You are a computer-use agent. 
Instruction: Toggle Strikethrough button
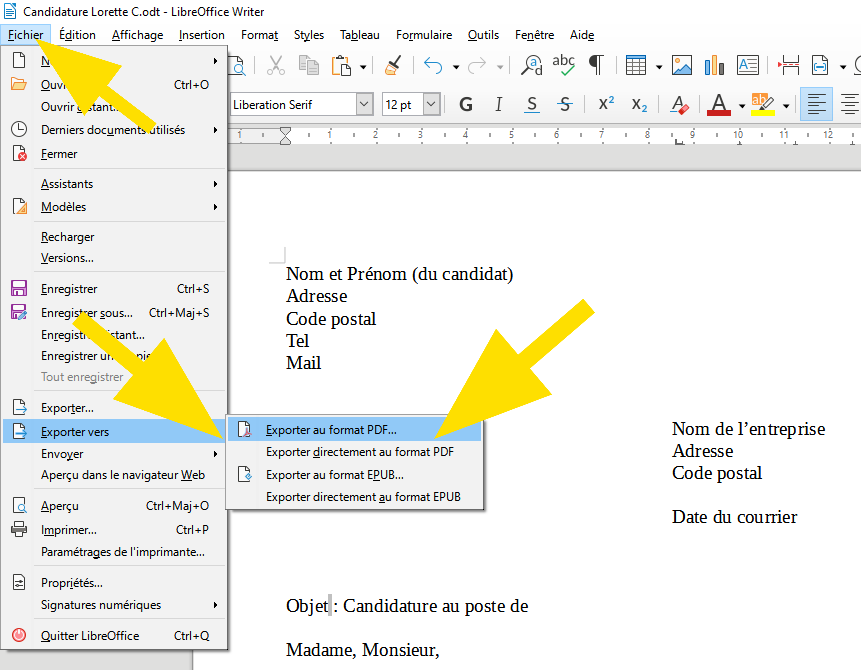[x=564, y=104]
